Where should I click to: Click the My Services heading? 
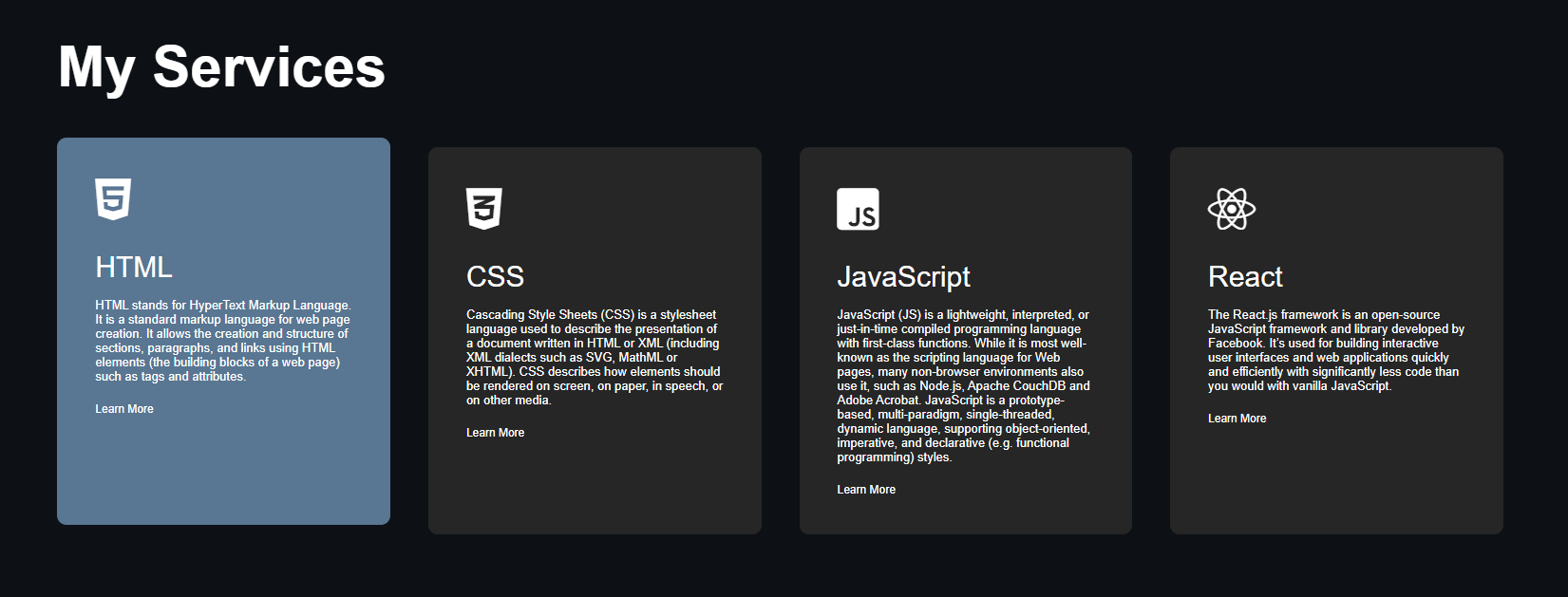coord(222,67)
